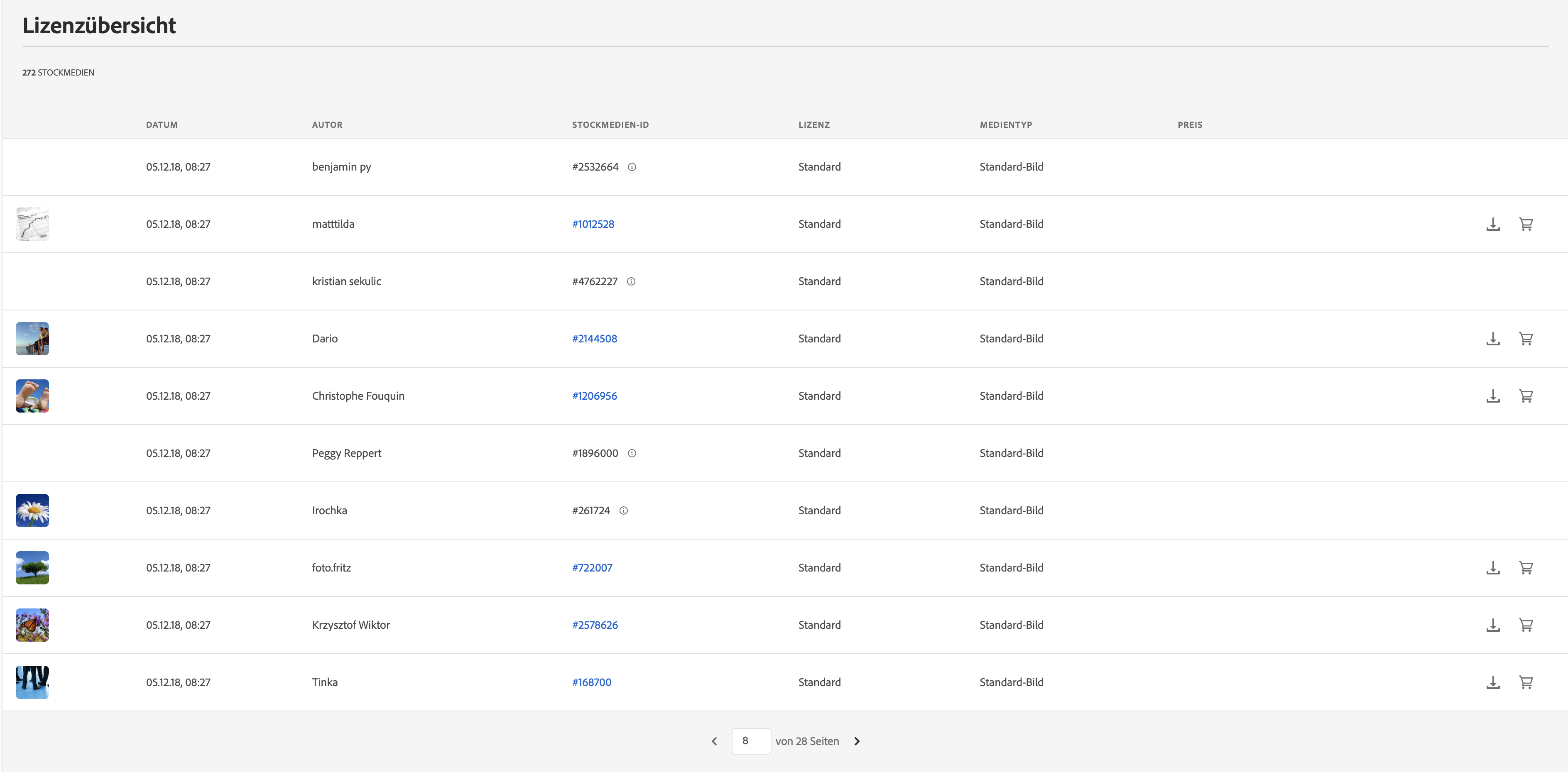Download the matttilda stock image #1012528
This screenshot has width=1568, height=772.
tap(1492, 224)
